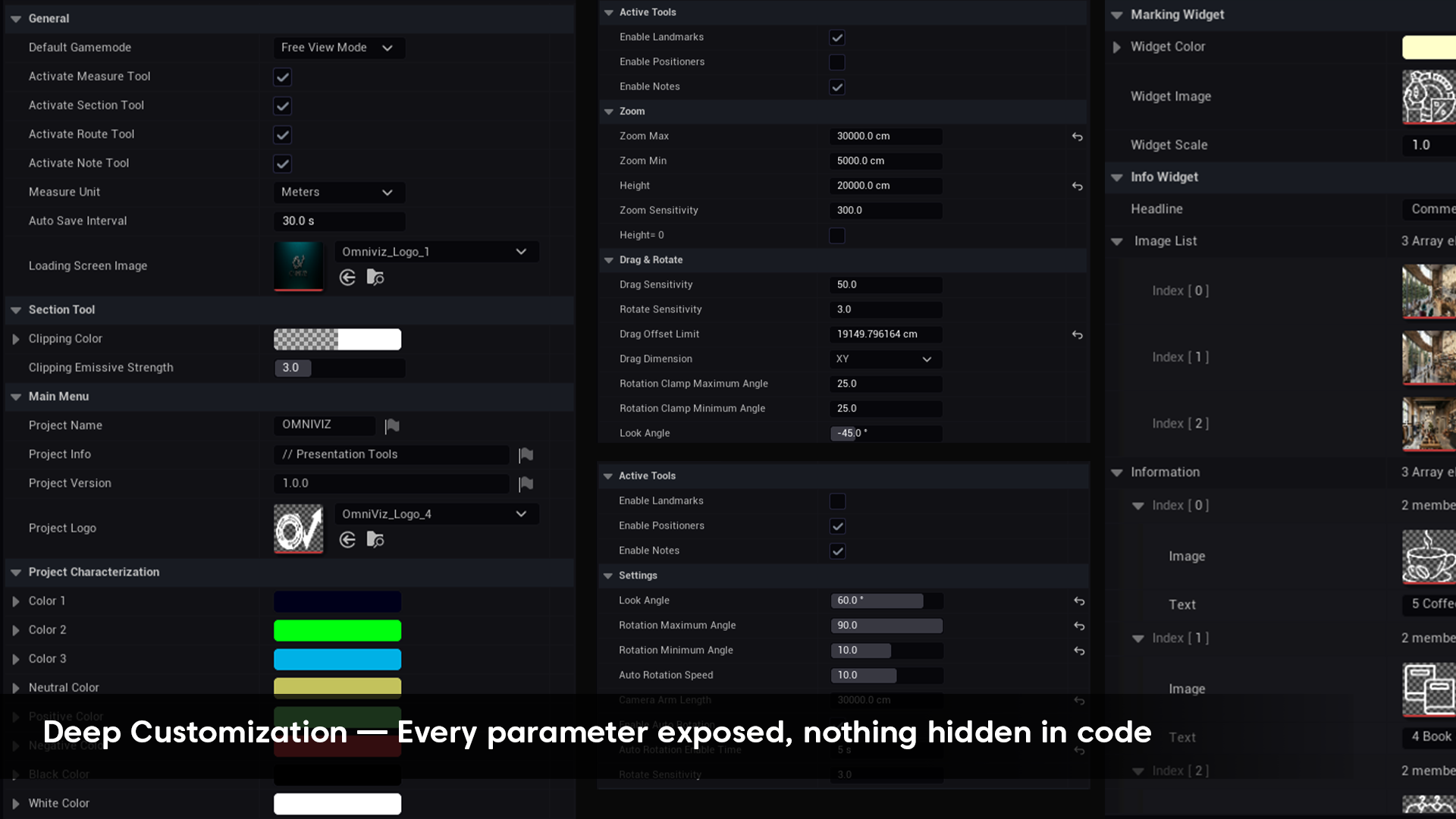Uncheck Activate Measure Tool
The image size is (1456, 819).
pyautogui.click(x=283, y=77)
